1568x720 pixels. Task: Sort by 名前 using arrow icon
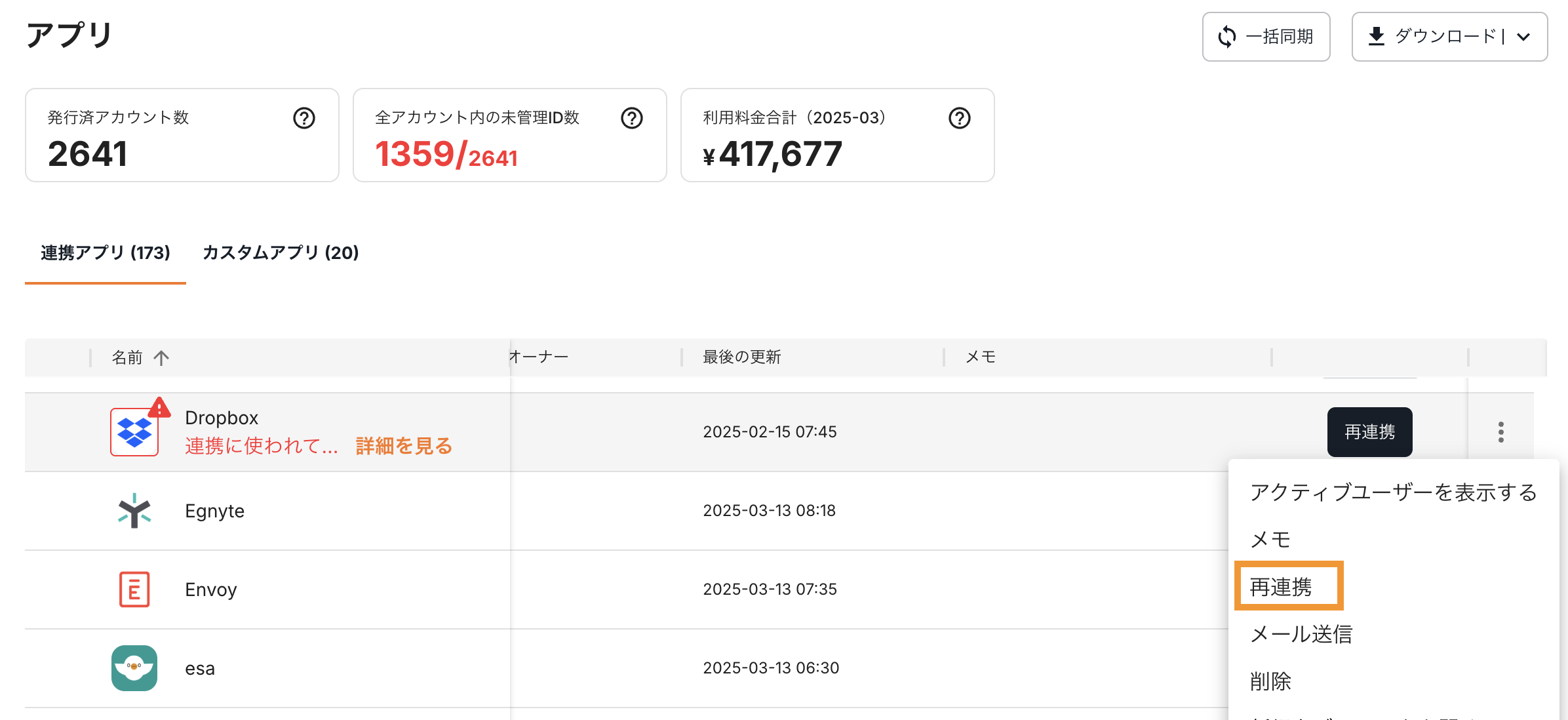click(x=161, y=357)
